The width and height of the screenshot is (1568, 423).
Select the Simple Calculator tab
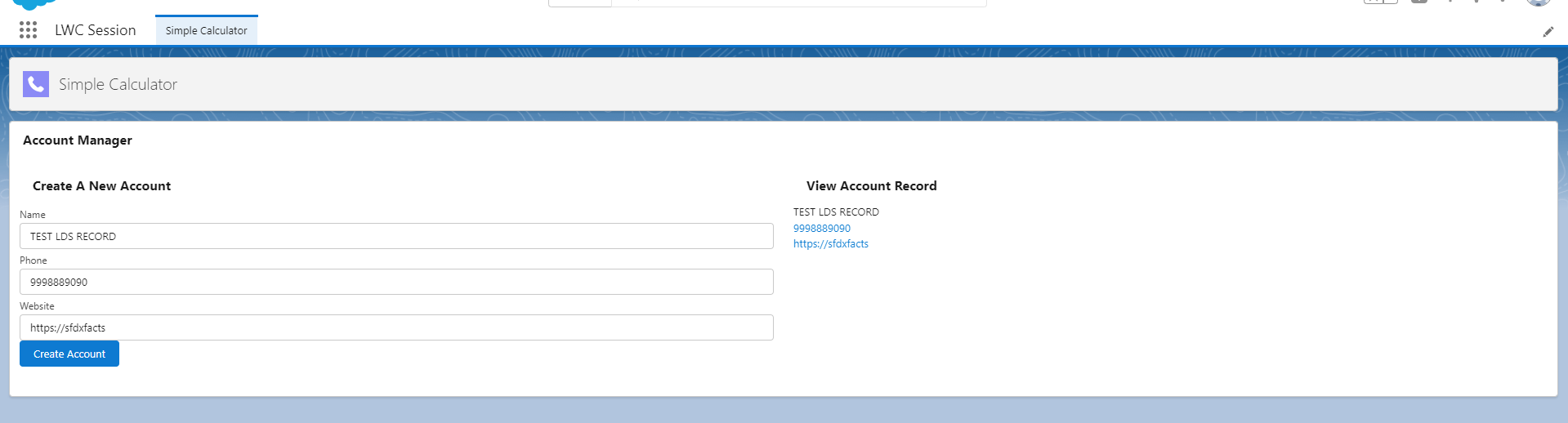click(x=206, y=30)
